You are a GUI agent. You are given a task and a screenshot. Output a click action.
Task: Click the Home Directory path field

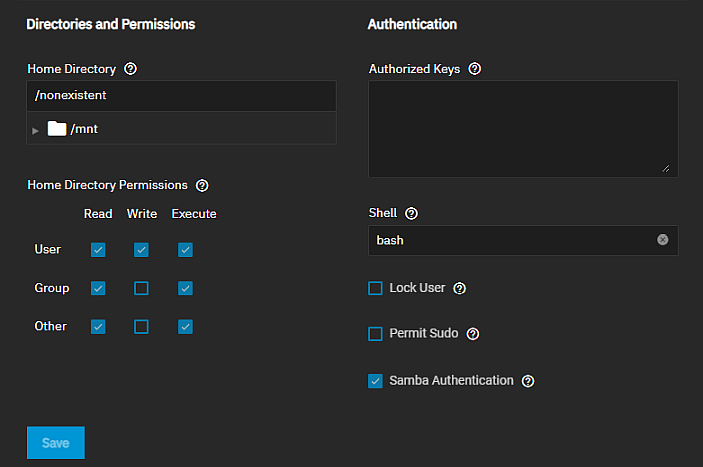(180, 96)
